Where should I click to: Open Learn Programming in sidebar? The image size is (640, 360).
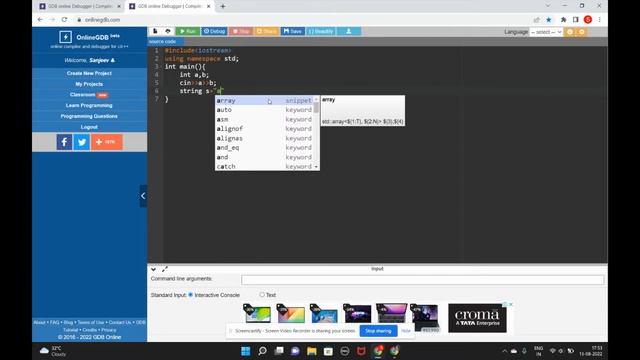click(89, 105)
